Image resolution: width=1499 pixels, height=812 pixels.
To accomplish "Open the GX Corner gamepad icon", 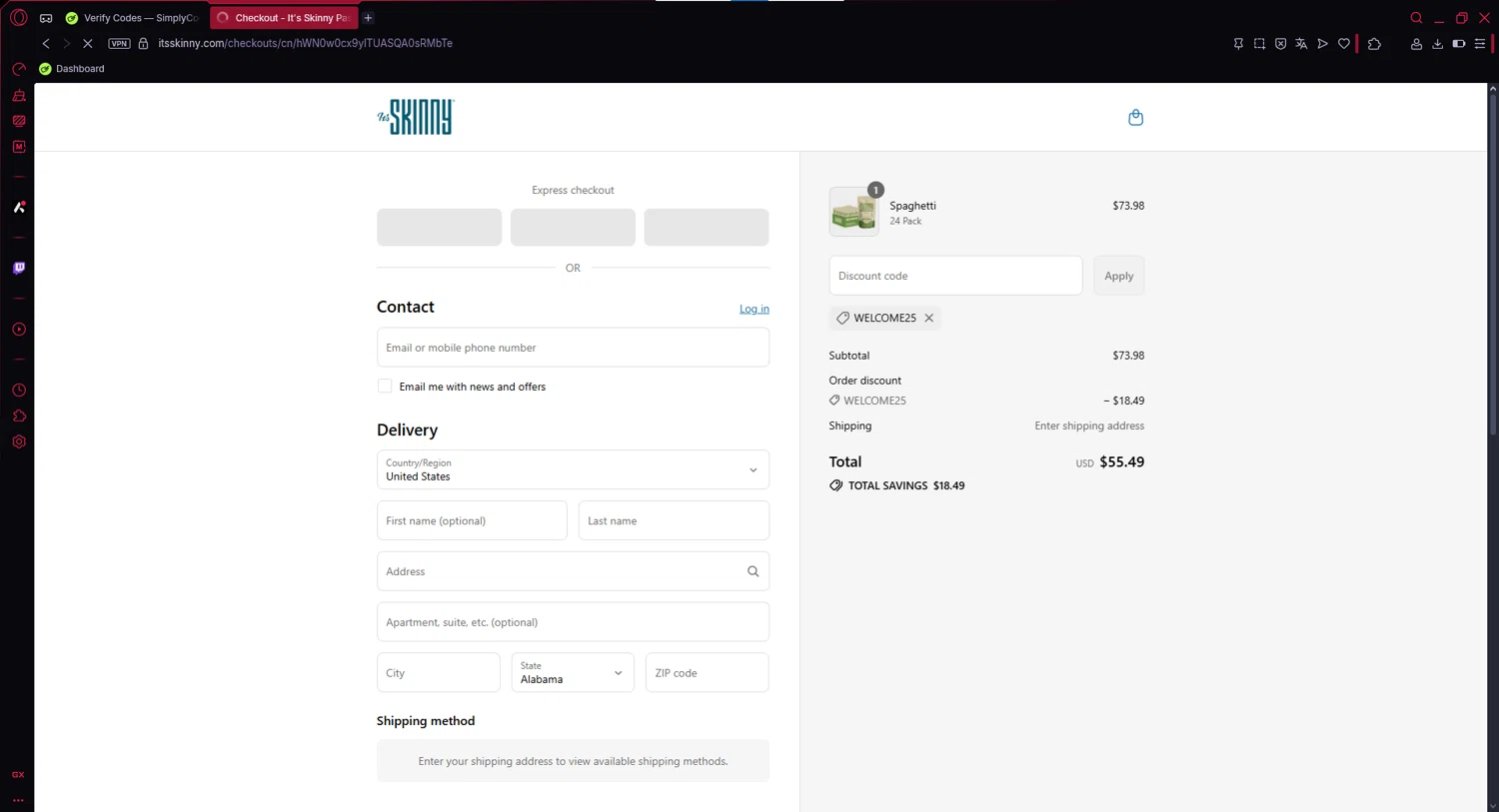I will (x=46, y=18).
